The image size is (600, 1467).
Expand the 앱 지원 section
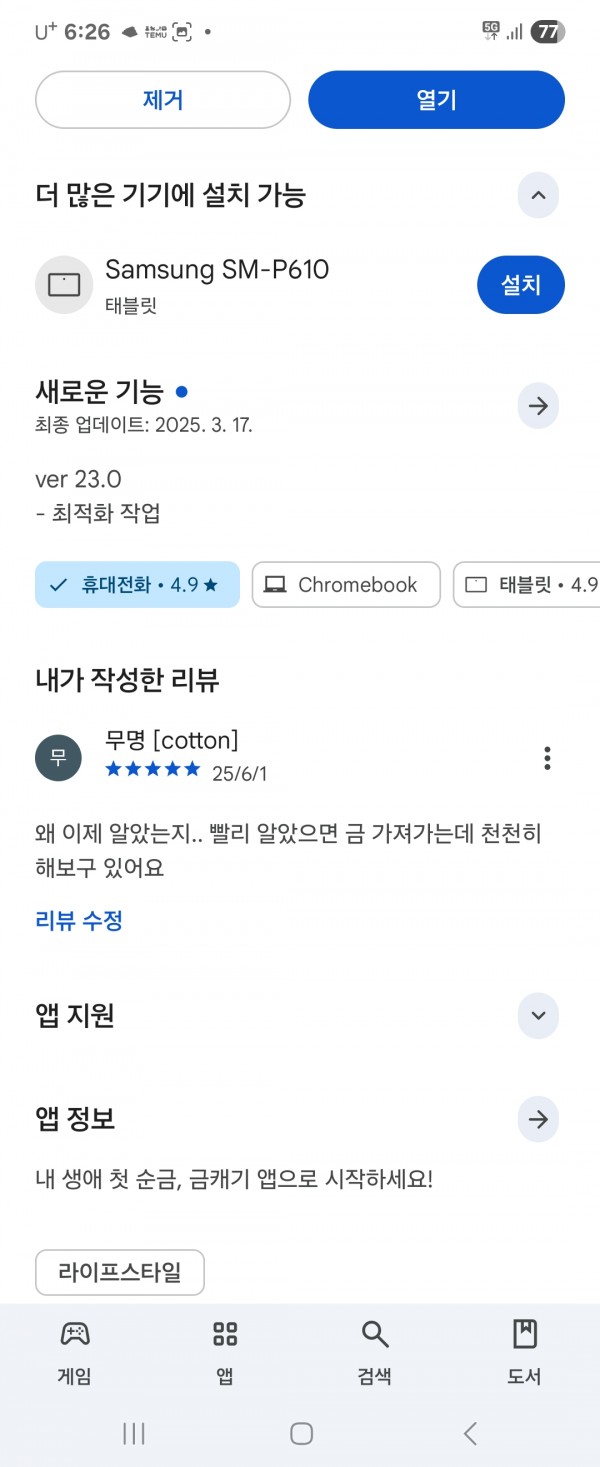538,1016
